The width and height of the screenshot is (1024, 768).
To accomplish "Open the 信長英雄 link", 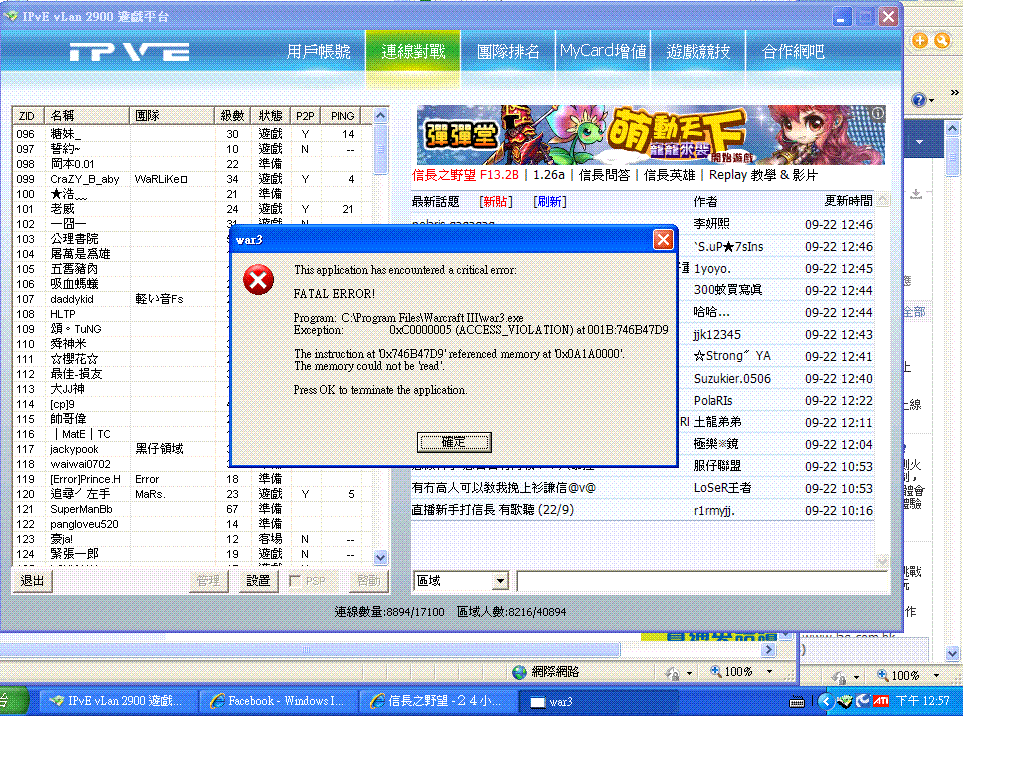I will [669, 175].
